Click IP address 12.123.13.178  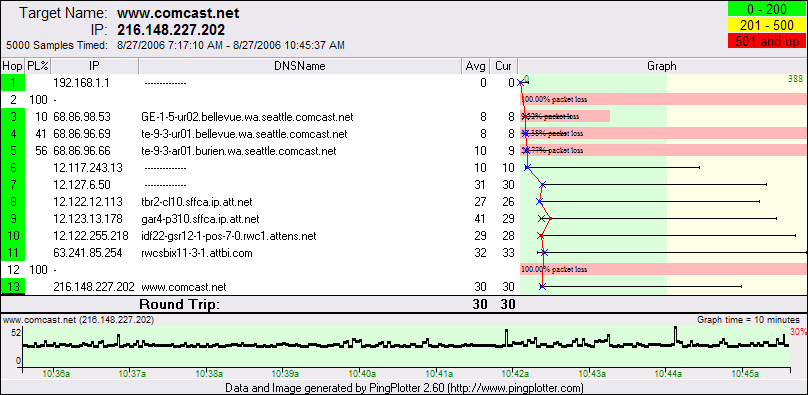tap(88, 219)
